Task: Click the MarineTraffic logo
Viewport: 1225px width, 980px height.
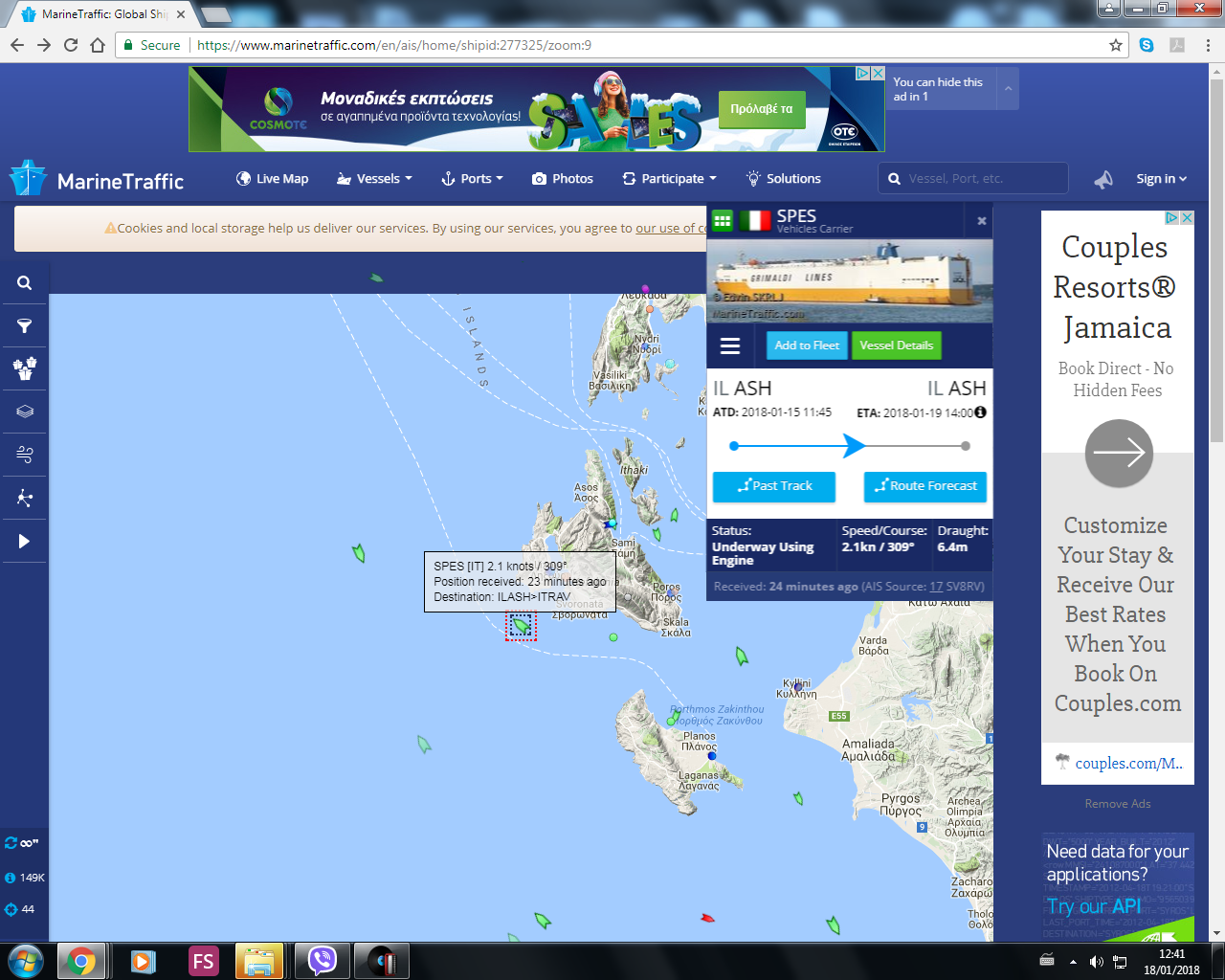Action: click(x=97, y=180)
